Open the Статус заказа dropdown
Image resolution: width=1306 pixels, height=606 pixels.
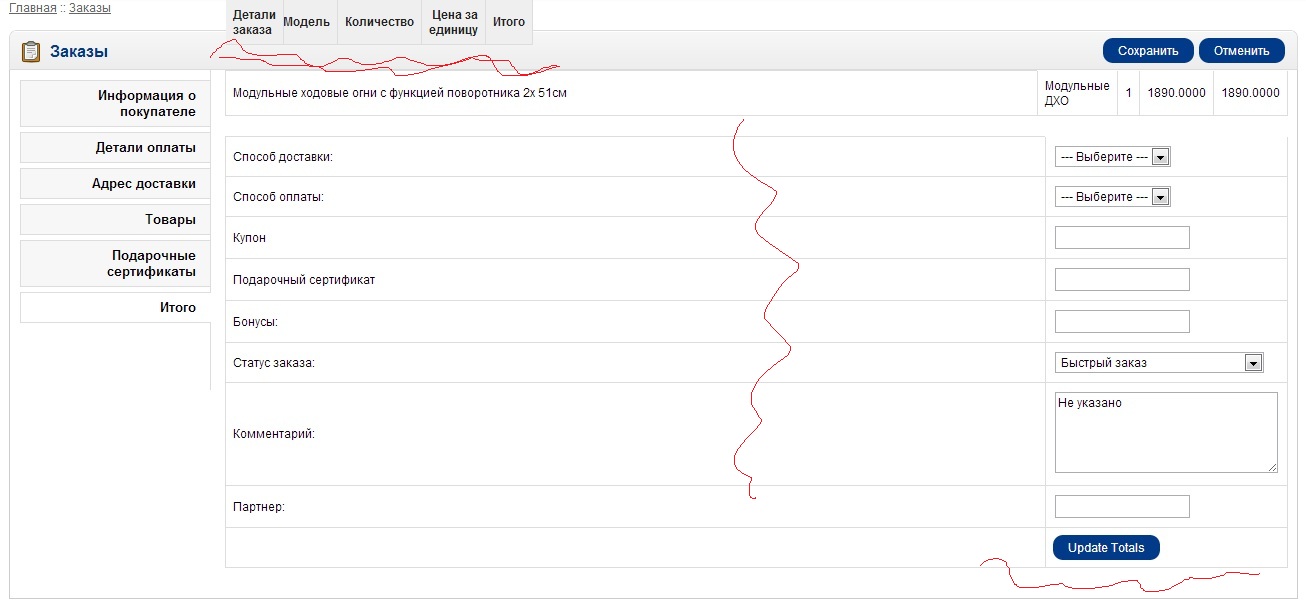point(1159,363)
